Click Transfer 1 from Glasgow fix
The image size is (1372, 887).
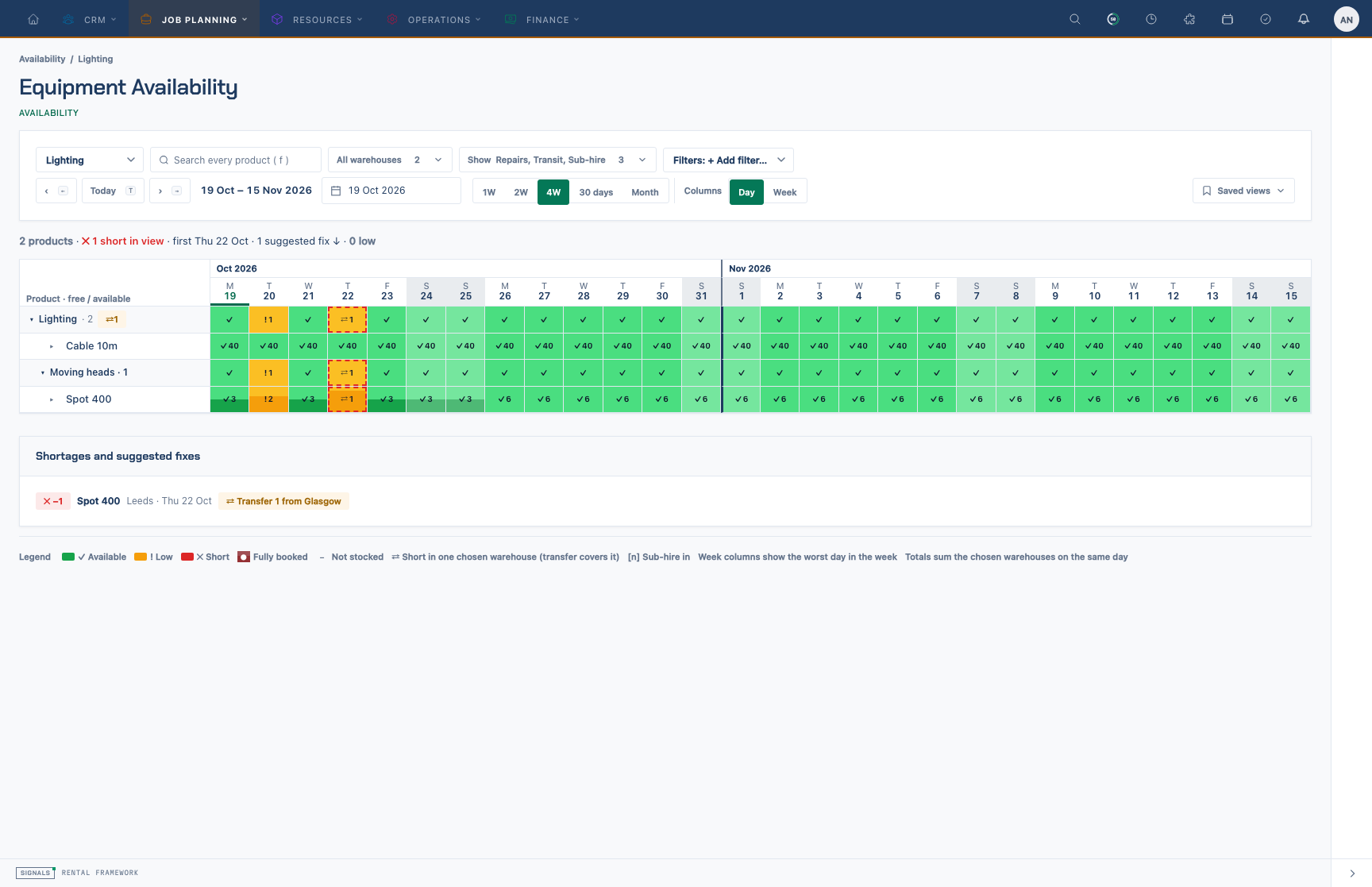point(283,501)
